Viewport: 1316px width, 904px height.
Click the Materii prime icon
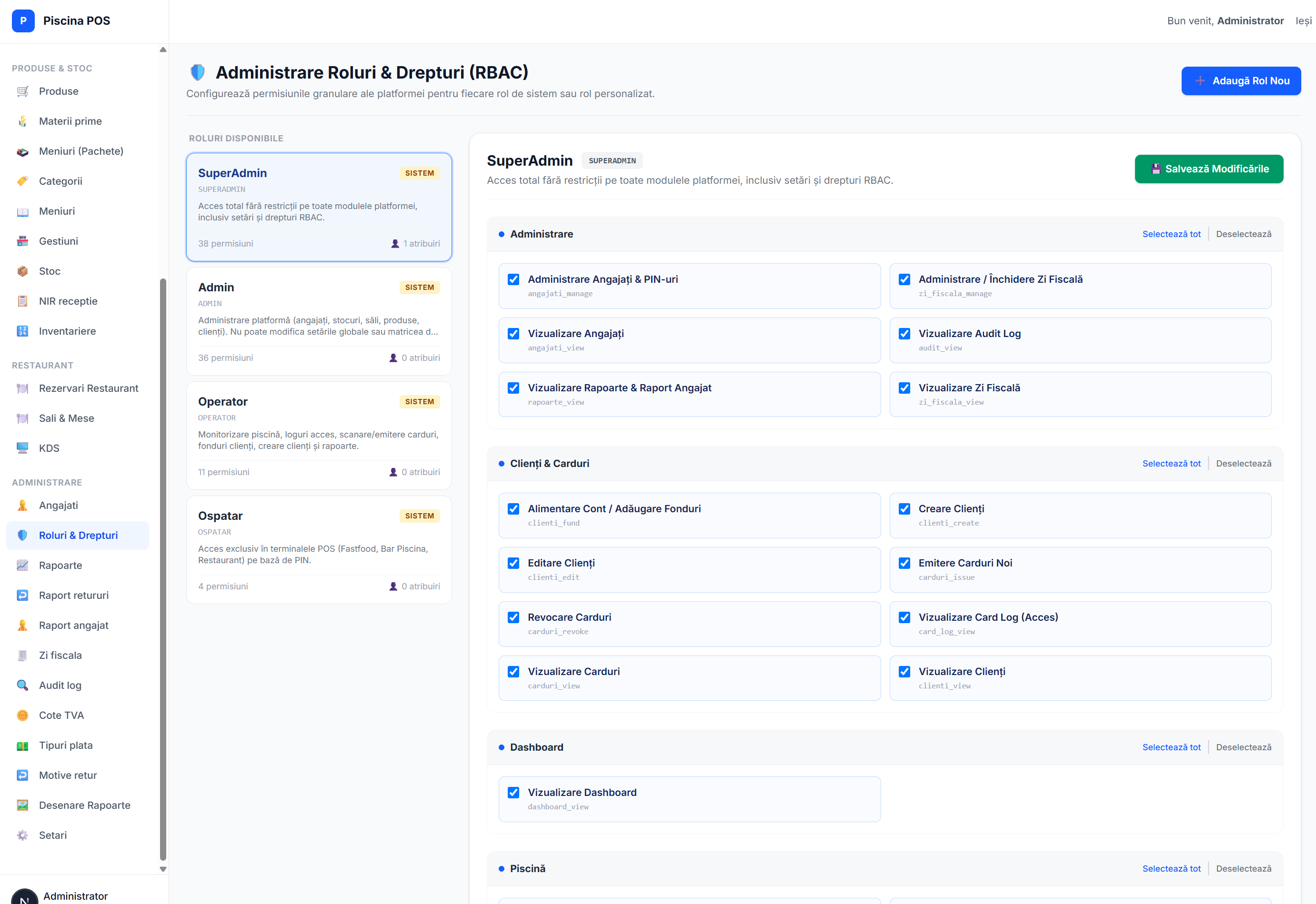pos(23,121)
